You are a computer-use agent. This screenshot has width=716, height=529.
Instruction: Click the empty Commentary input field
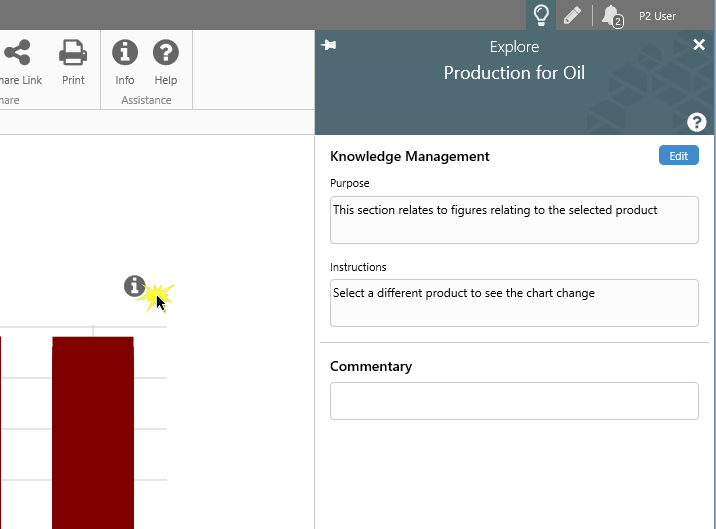(x=514, y=401)
